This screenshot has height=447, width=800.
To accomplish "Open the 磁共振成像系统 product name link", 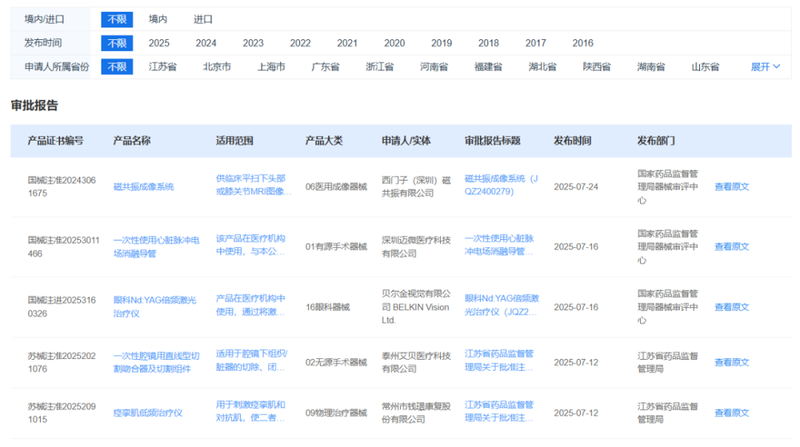I will [x=144, y=187].
